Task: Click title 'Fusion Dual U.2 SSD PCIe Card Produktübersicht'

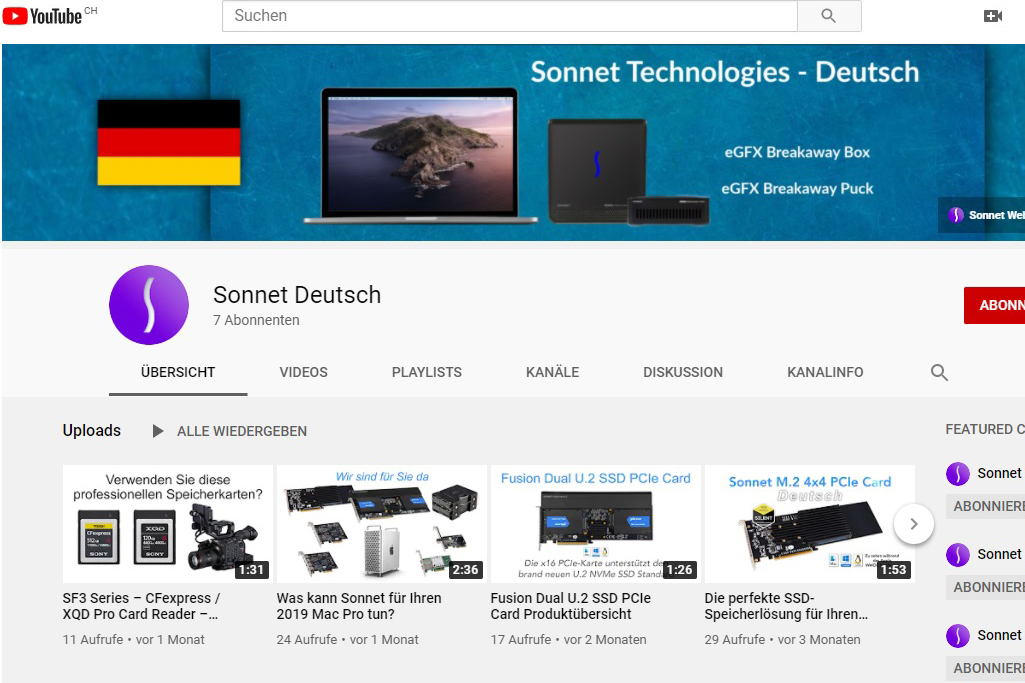Action: point(571,606)
